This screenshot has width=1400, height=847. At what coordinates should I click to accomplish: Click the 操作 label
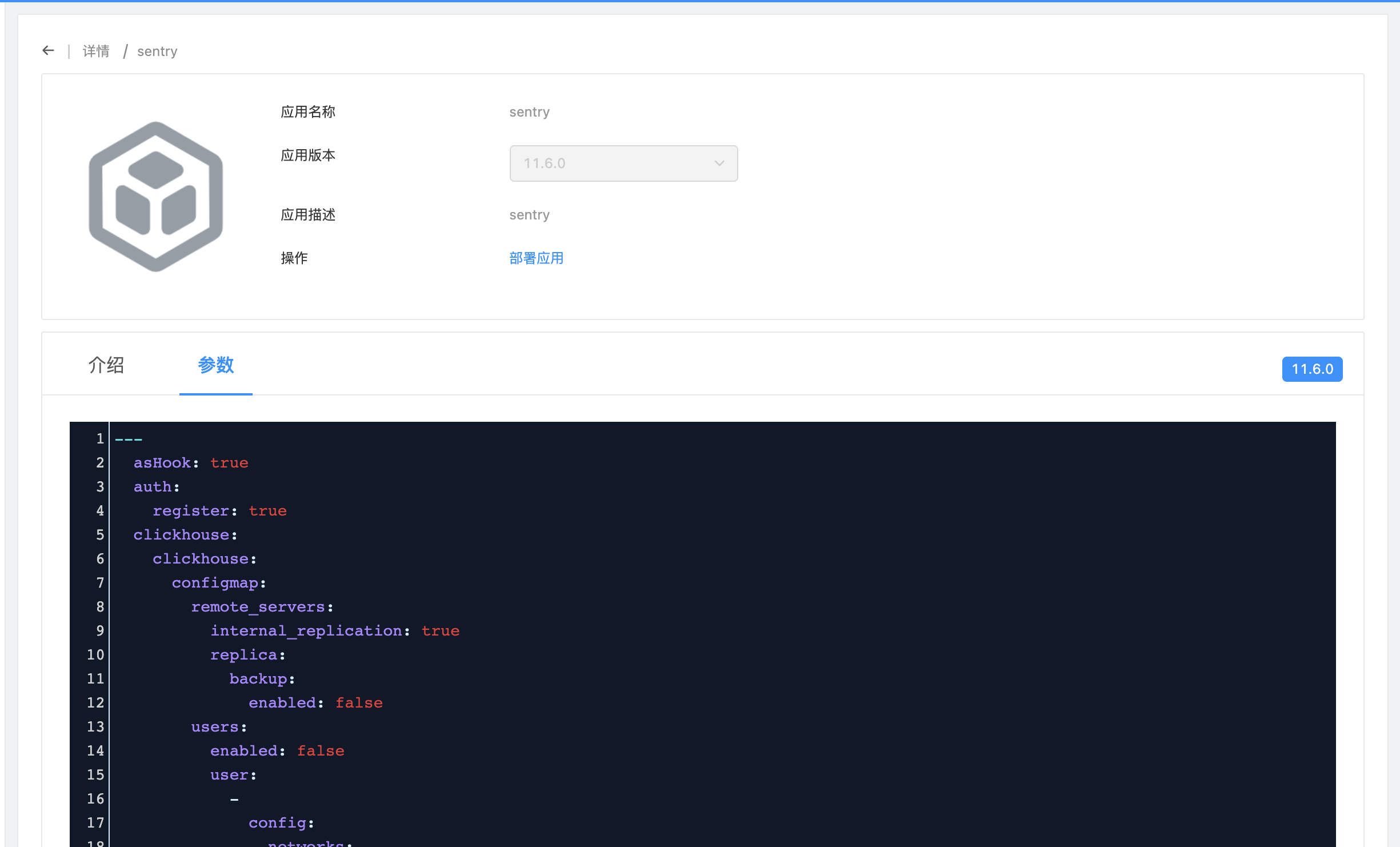click(x=294, y=258)
